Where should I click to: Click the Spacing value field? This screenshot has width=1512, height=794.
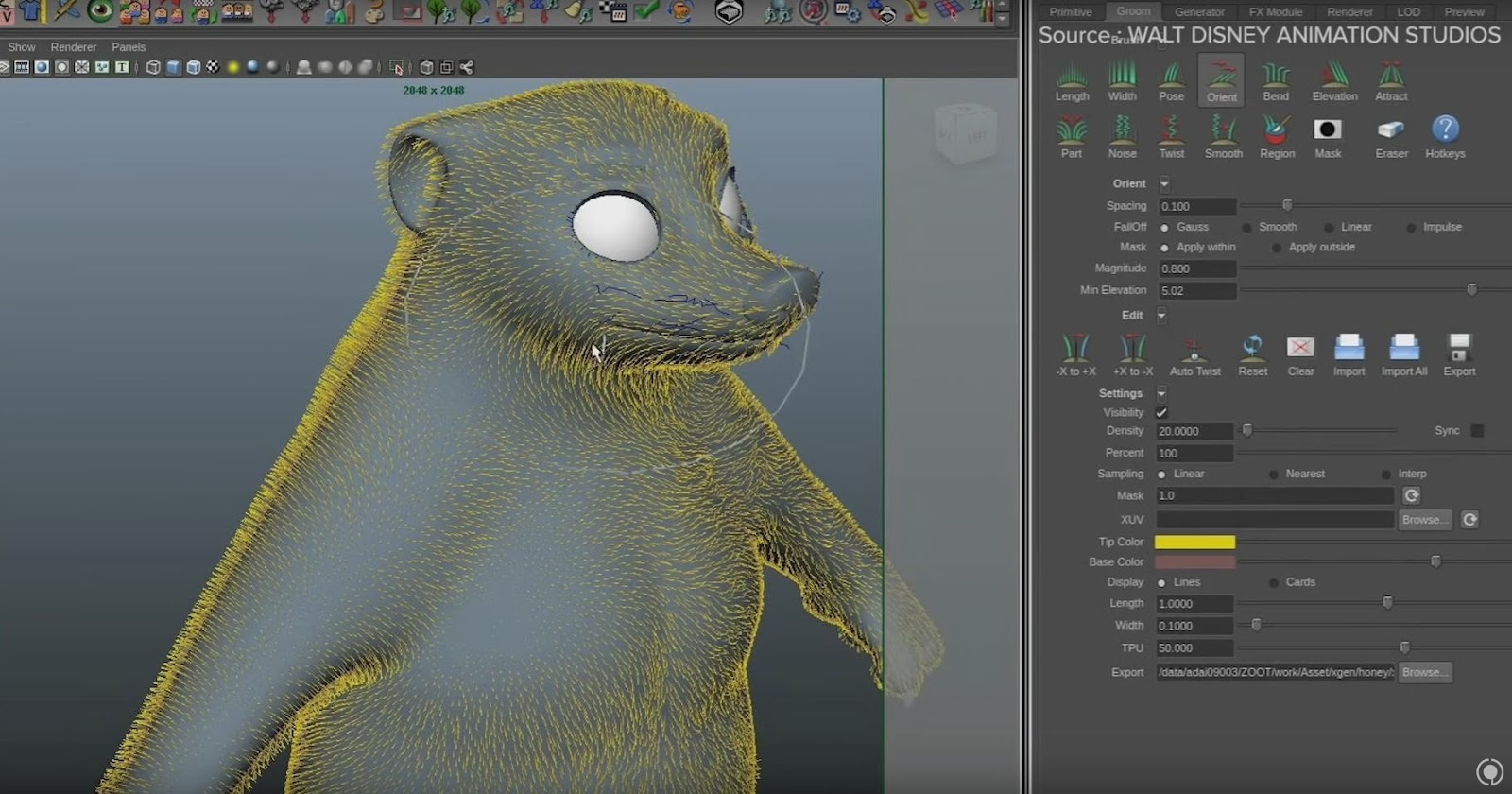click(1197, 206)
